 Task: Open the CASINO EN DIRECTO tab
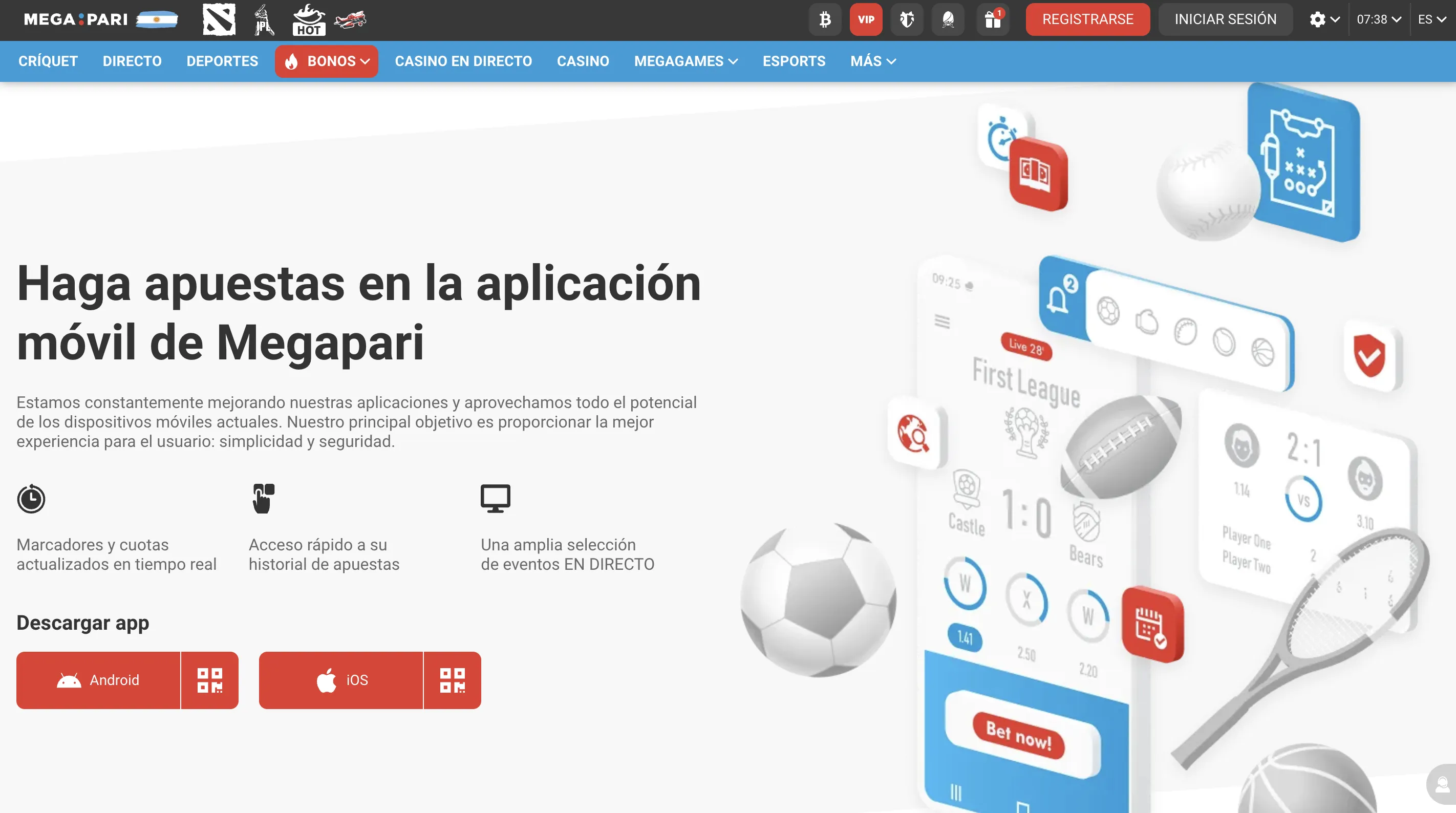click(x=463, y=61)
